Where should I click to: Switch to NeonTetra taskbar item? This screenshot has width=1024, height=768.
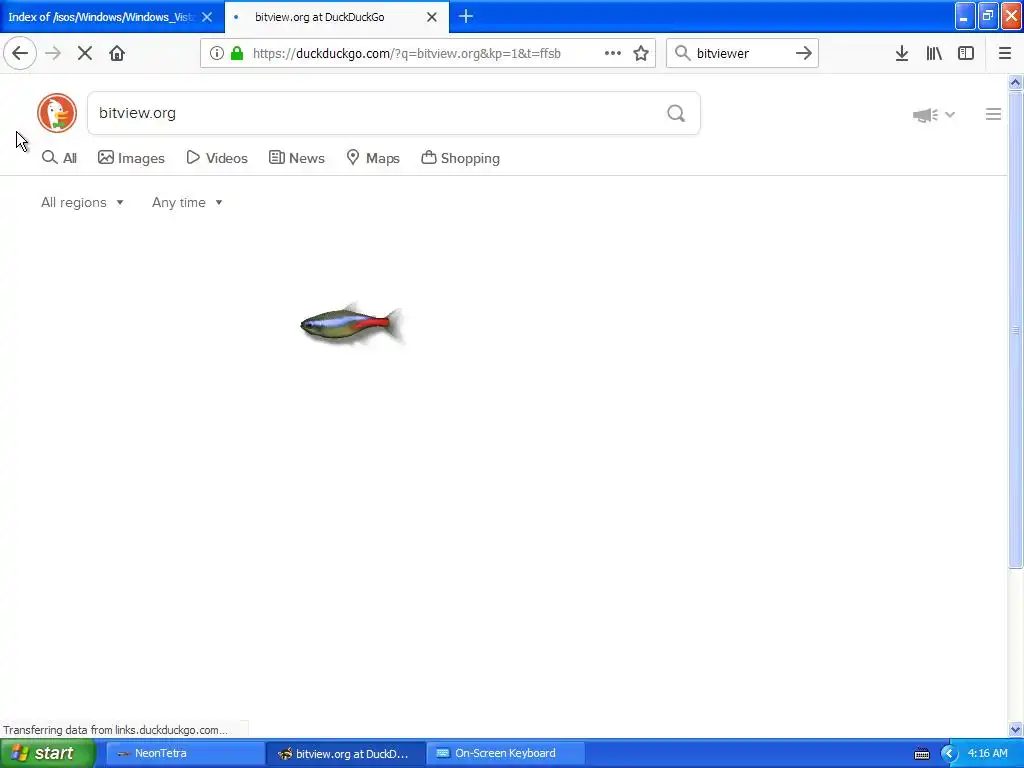[x=185, y=754]
